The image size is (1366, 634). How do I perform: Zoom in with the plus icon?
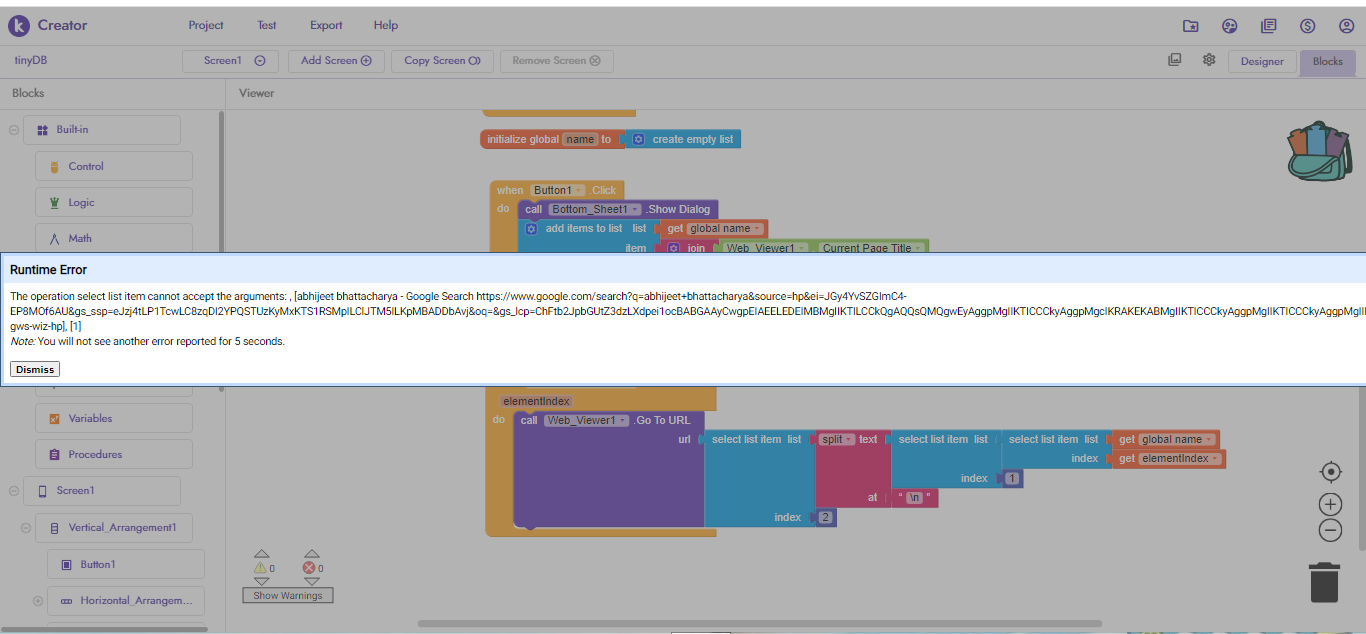coord(1330,504)
